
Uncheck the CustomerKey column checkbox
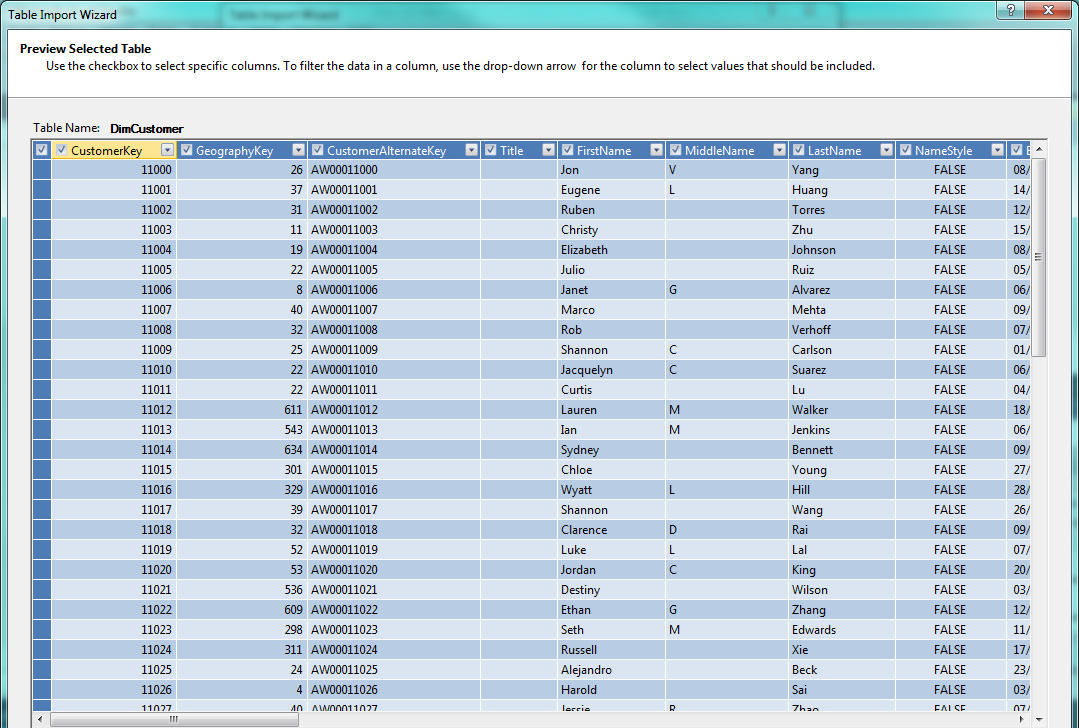coord(62,150)
